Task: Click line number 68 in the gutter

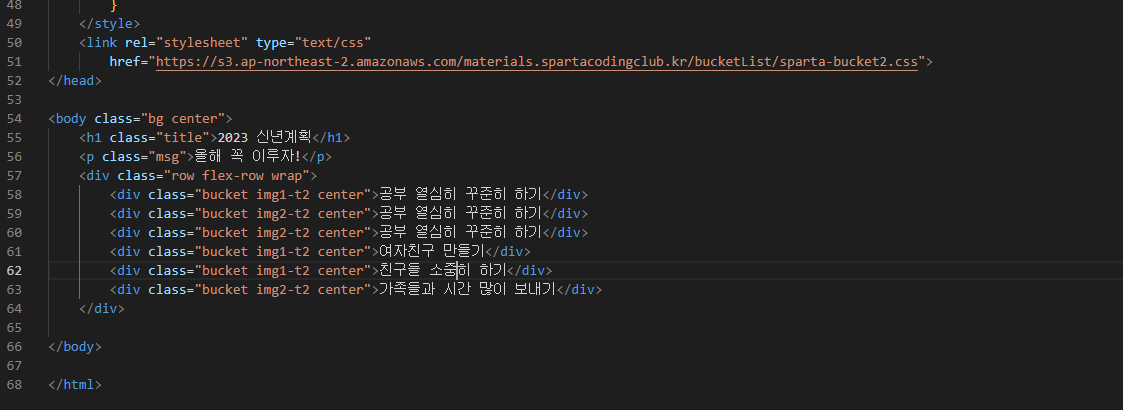Action: pos(14,385)
